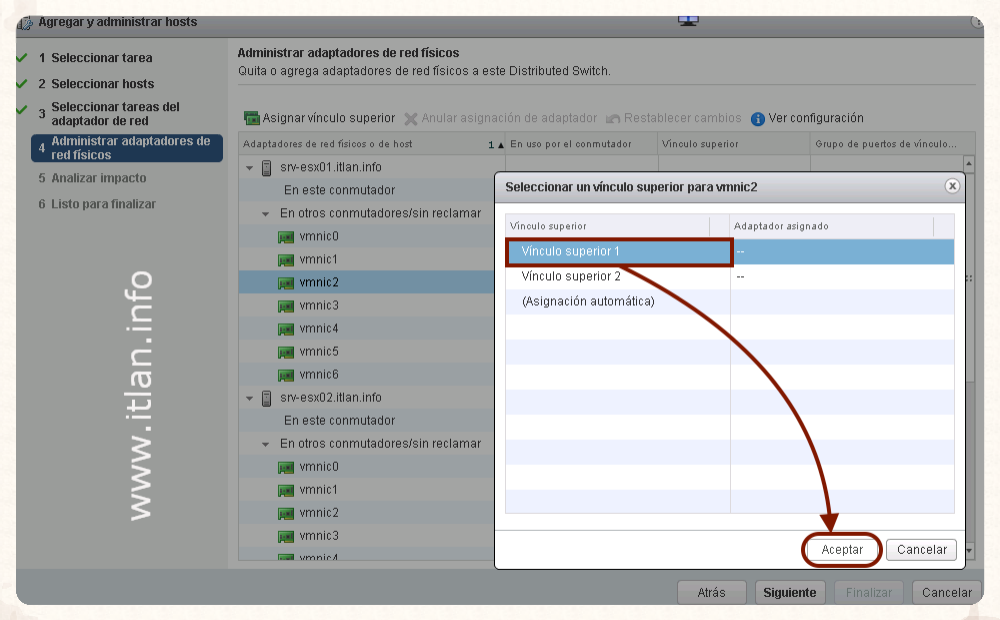The width and height of the screenshot is (1000, 620).
Task: Go to wizard step 1 Seleccionar tarea
Action: click(x=95, y=58)
